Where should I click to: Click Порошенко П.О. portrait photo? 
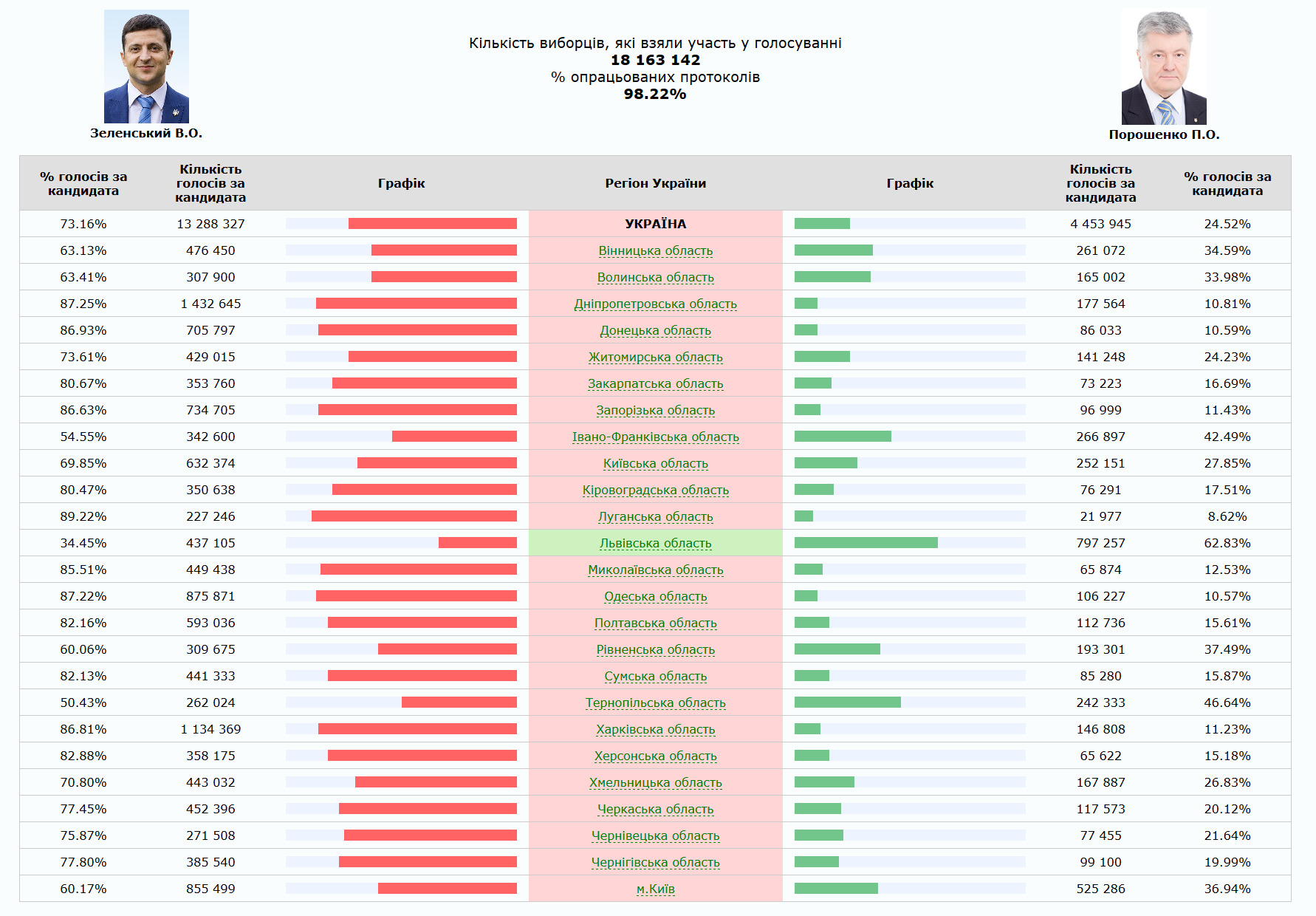[x=1164, y=66]
